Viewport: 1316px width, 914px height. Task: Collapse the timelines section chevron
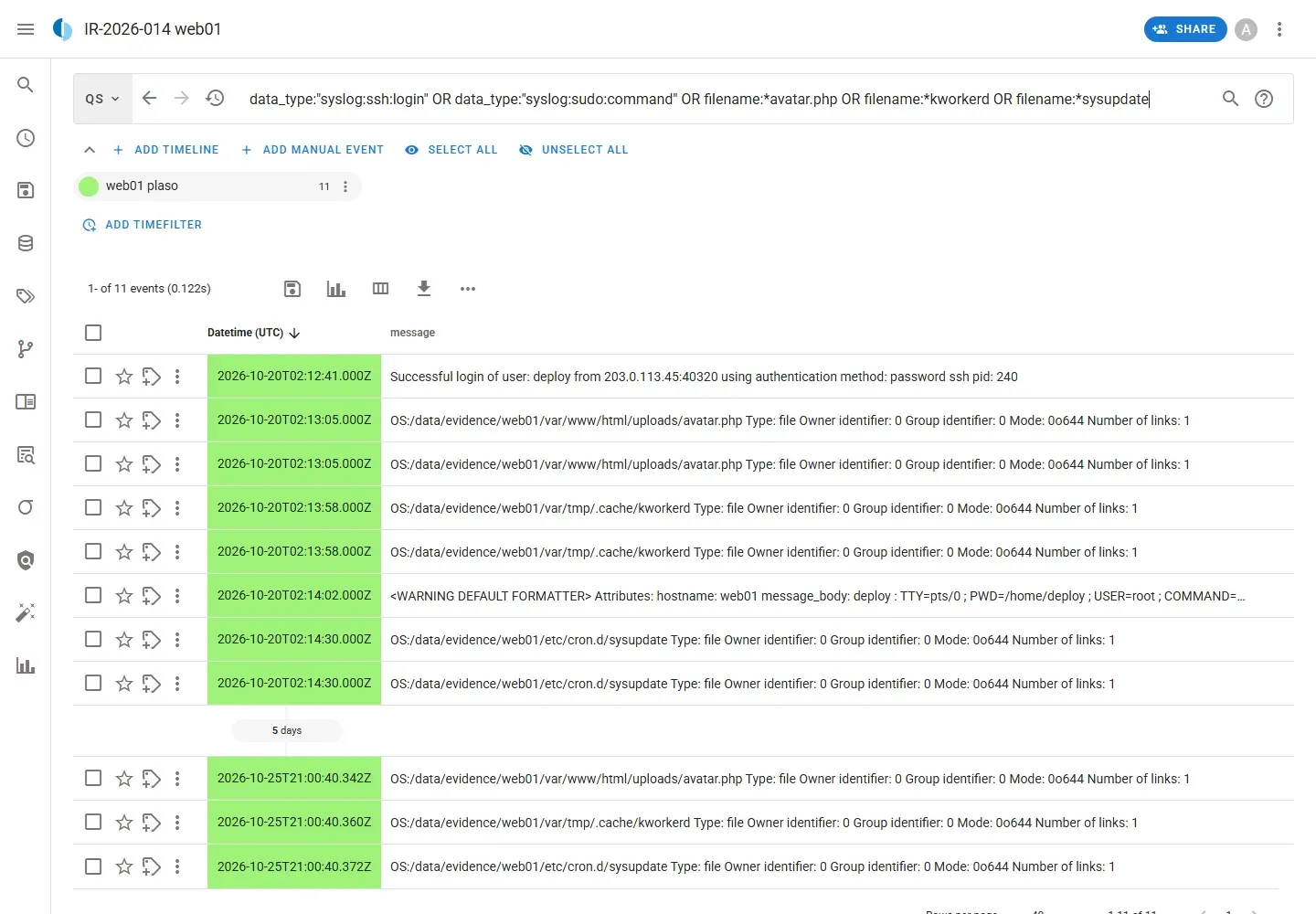pyautogui.click(x=90, y=150)
